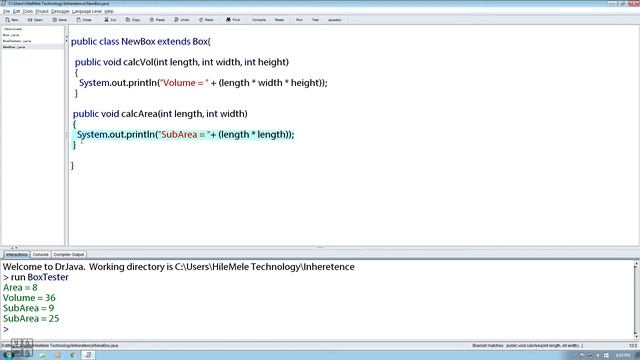Click the Javadoc button in toolbar
Viewport: 640px width, 360px height.
pyautogui.click(x=335, y=20)
